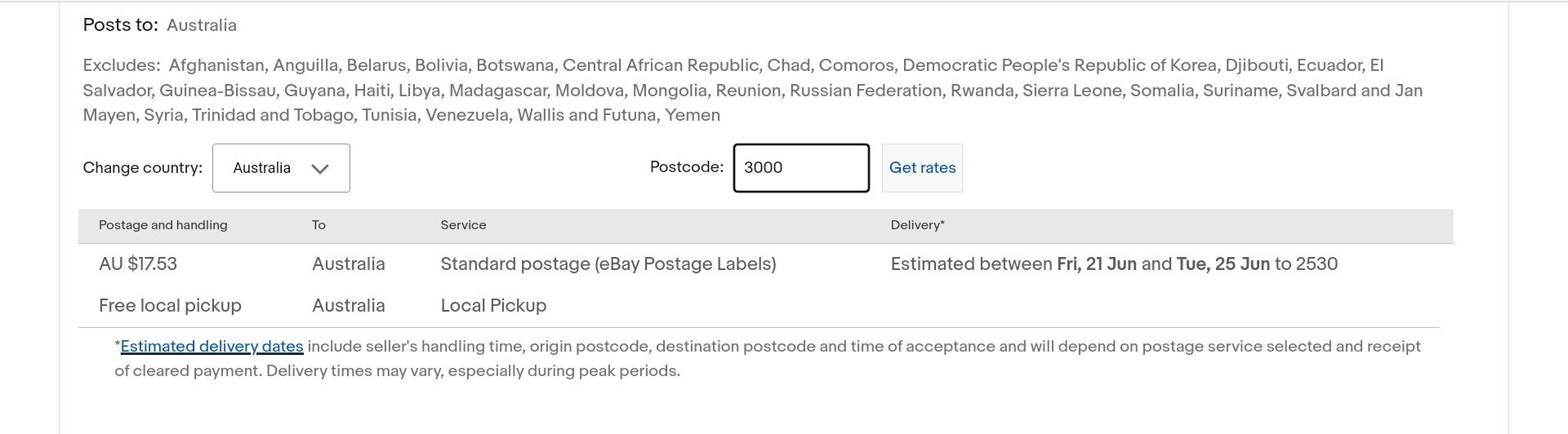Click the Postage and handling column header
The width and height of the screenshot is (1568, 434).
pyautogui.click(x=163, y=225)
